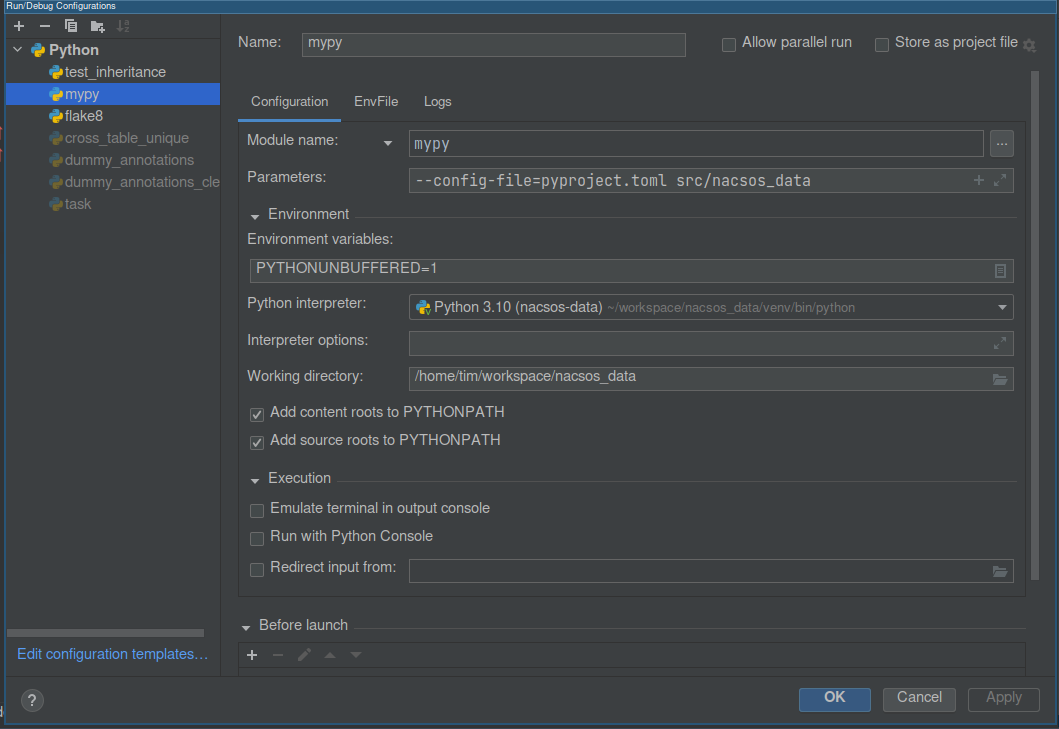
Task: Collapse the Python configurations tree node
Action: [x=17, y=50]
